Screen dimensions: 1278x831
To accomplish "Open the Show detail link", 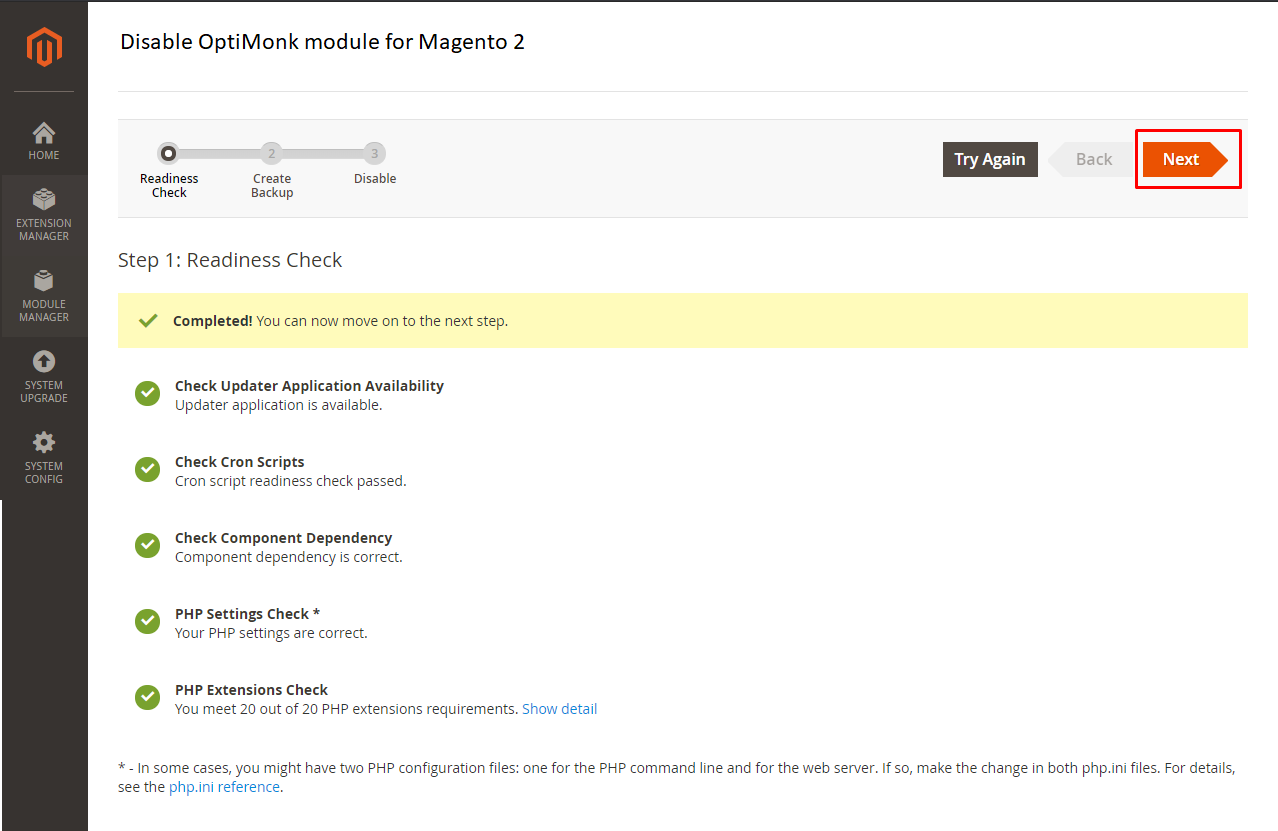I will pos(560,709).
